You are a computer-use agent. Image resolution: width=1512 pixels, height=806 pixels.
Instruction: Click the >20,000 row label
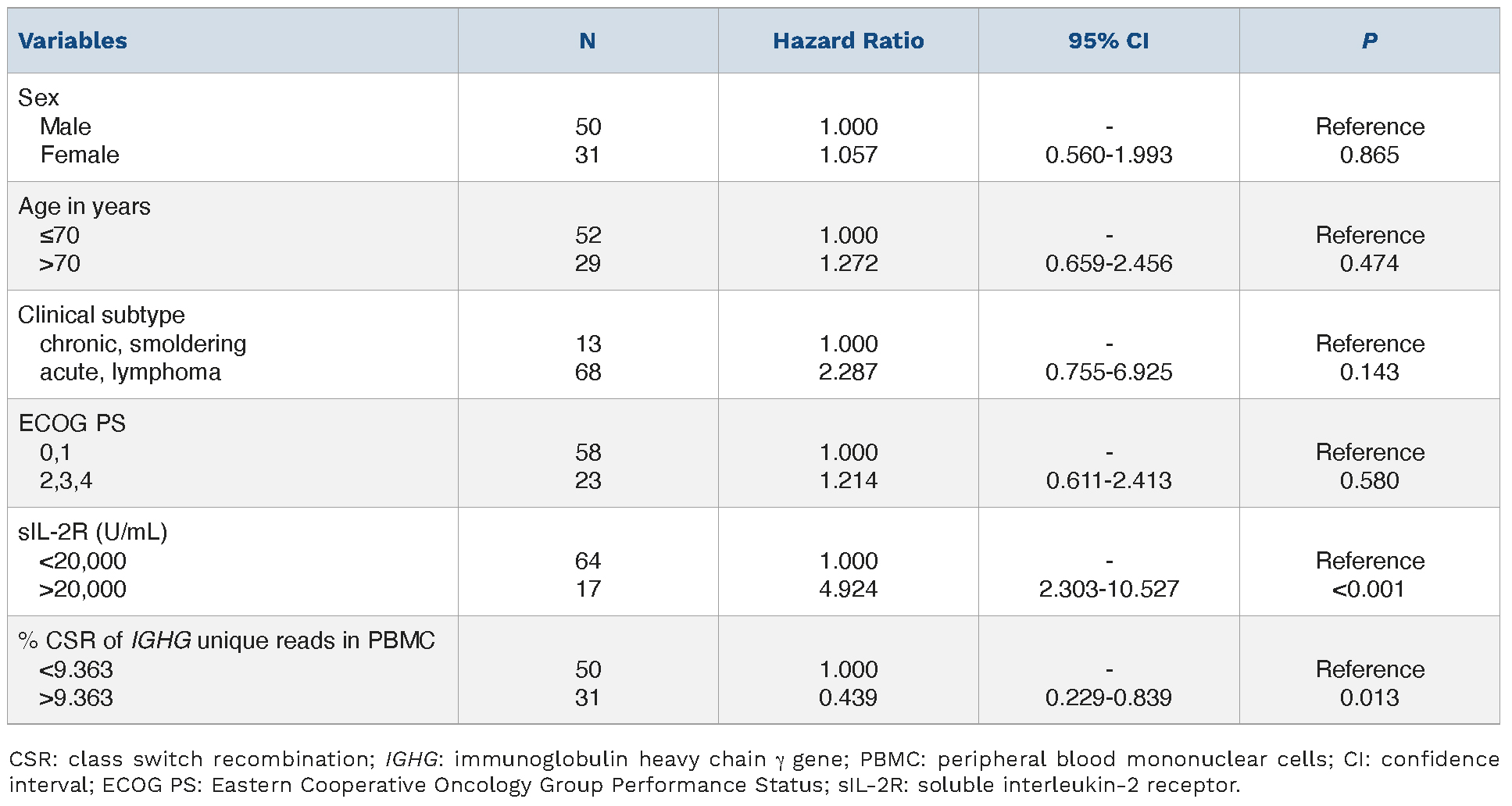tap(83, 589)
